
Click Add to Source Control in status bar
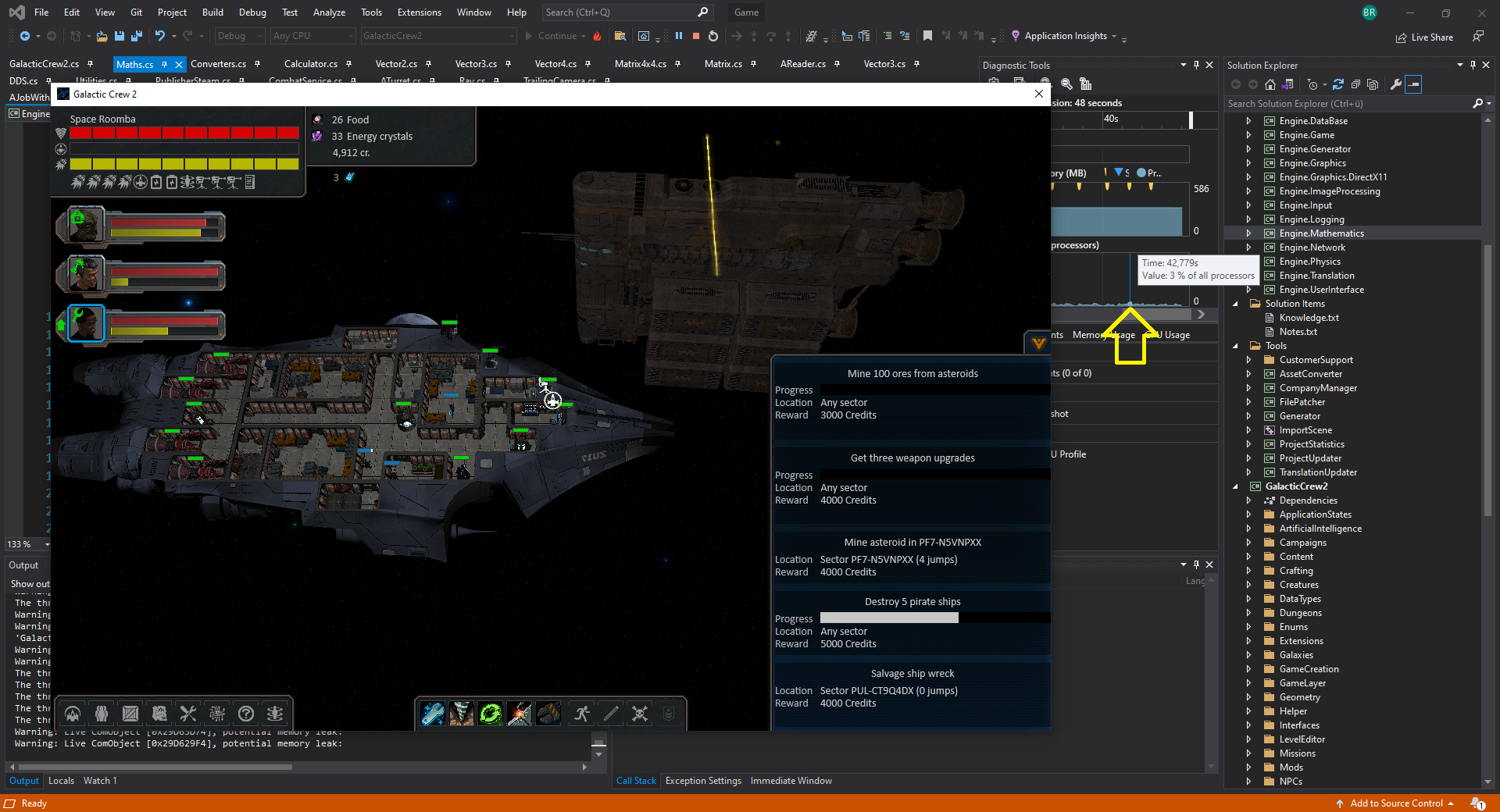1395,803
